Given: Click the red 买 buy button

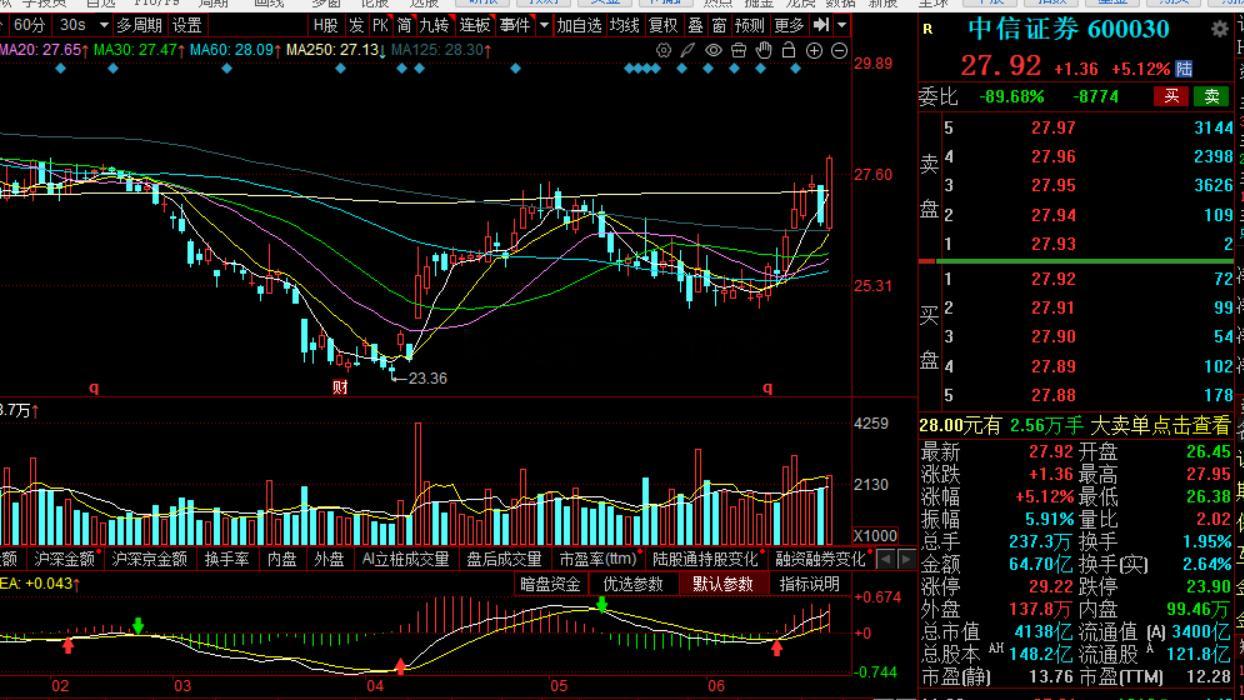Looking at the screenshot, I should point(1171,96).
